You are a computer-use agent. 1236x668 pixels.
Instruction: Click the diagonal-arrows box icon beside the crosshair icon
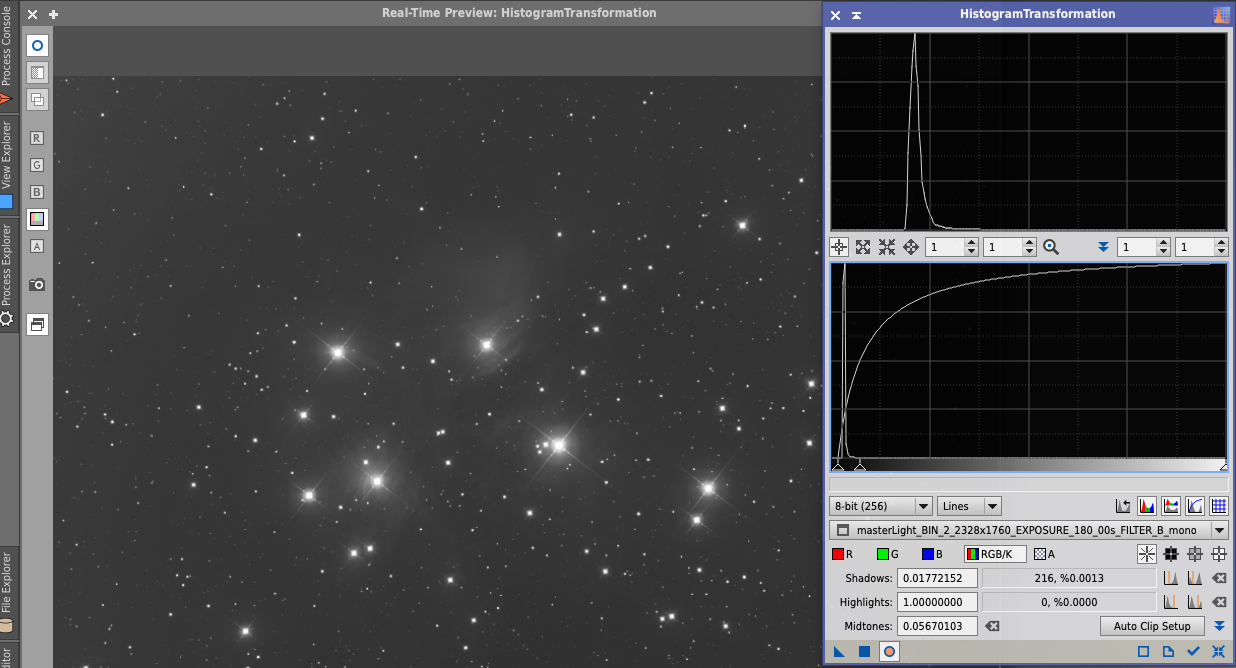coord(863,247)
